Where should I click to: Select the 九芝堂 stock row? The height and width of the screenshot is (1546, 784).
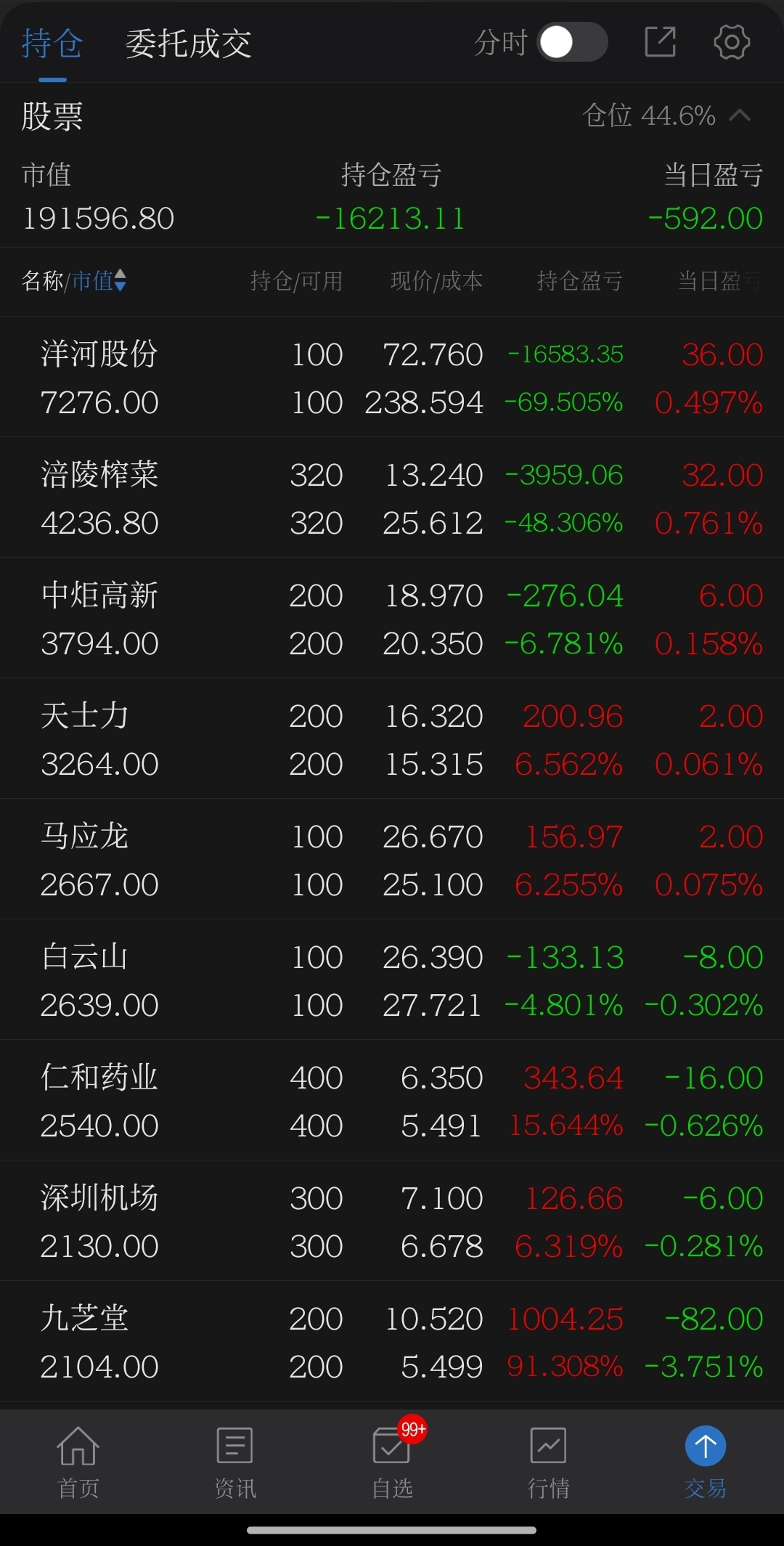pyautogui.click(x=392, y=1341)
